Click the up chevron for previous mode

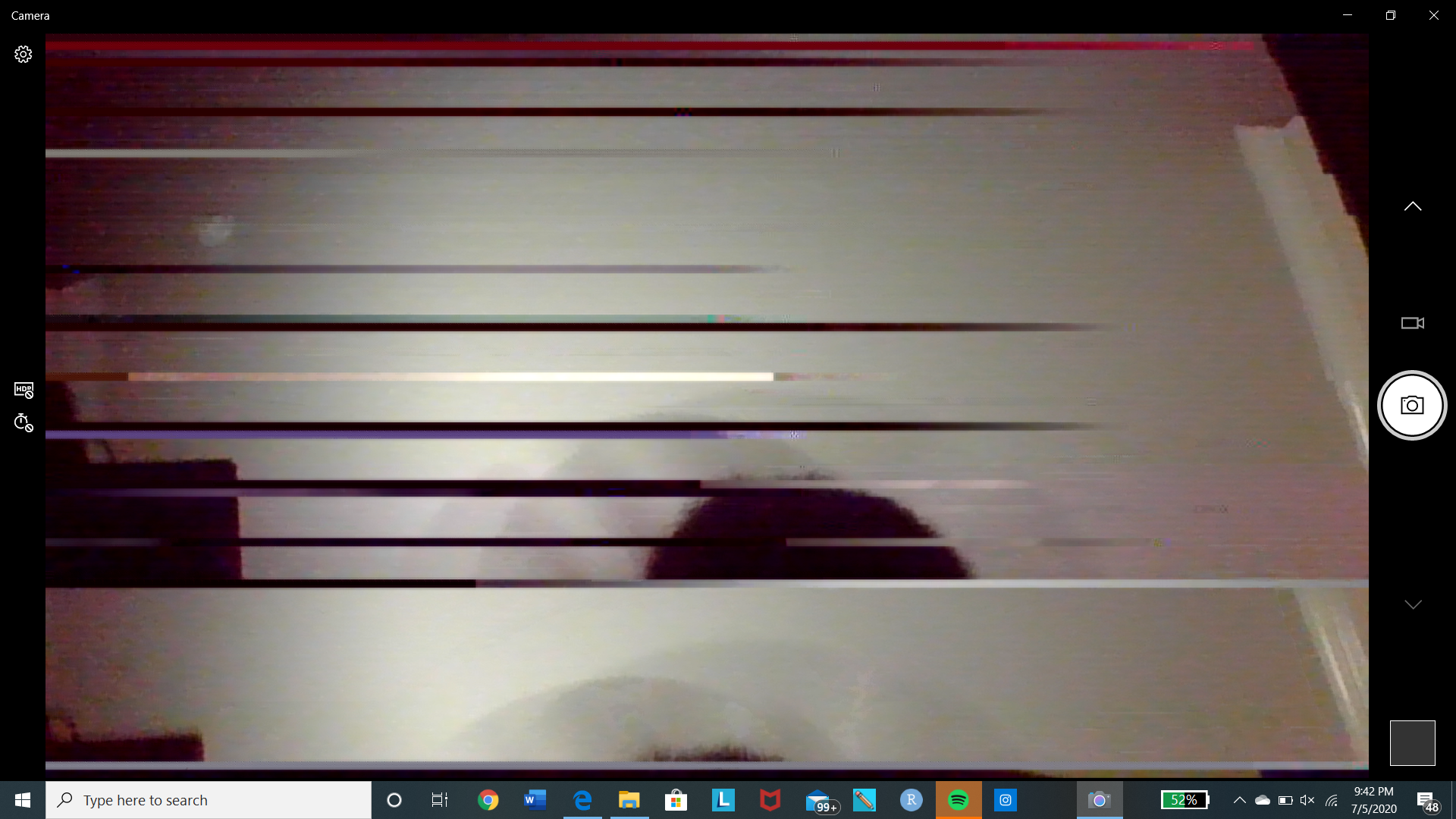[x=1412, y=206]
